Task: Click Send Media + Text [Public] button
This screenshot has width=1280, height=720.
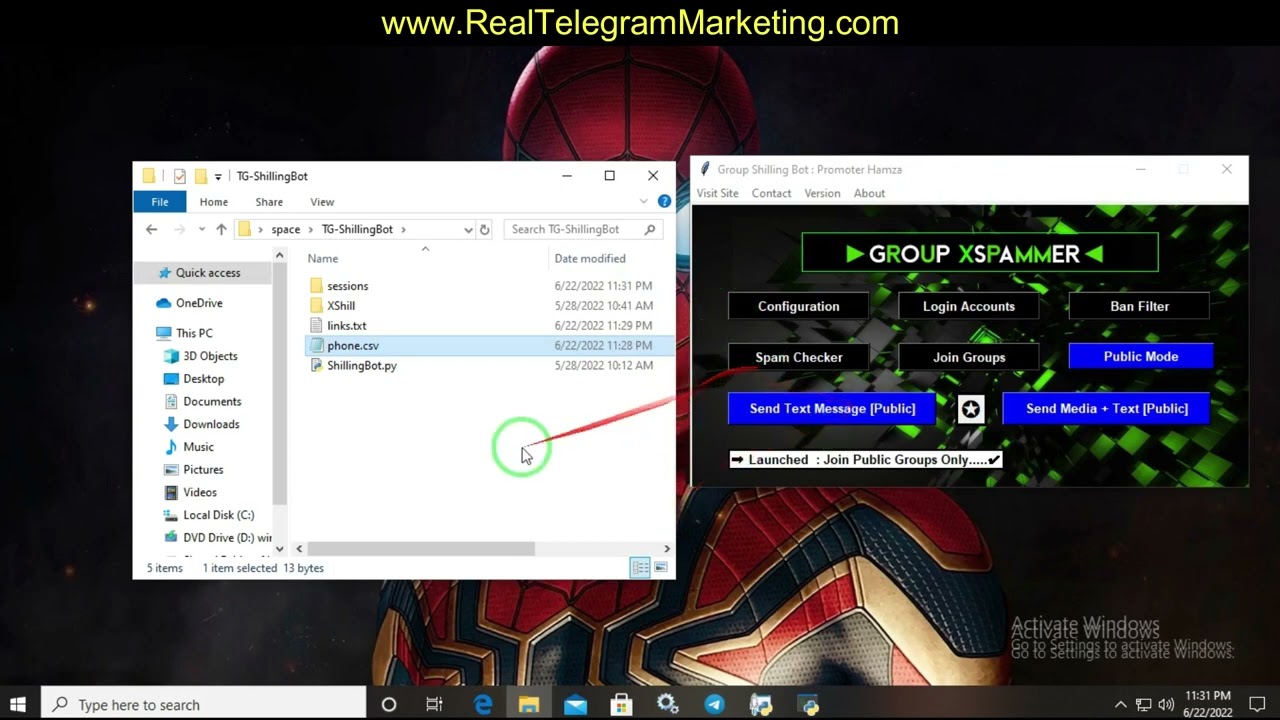Action: pos(1106,409)
